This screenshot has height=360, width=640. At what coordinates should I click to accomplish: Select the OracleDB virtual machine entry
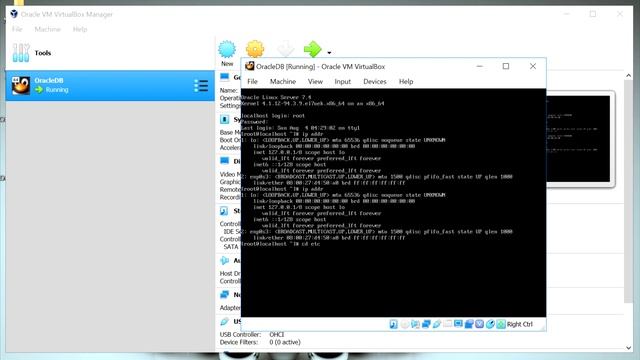110,86
